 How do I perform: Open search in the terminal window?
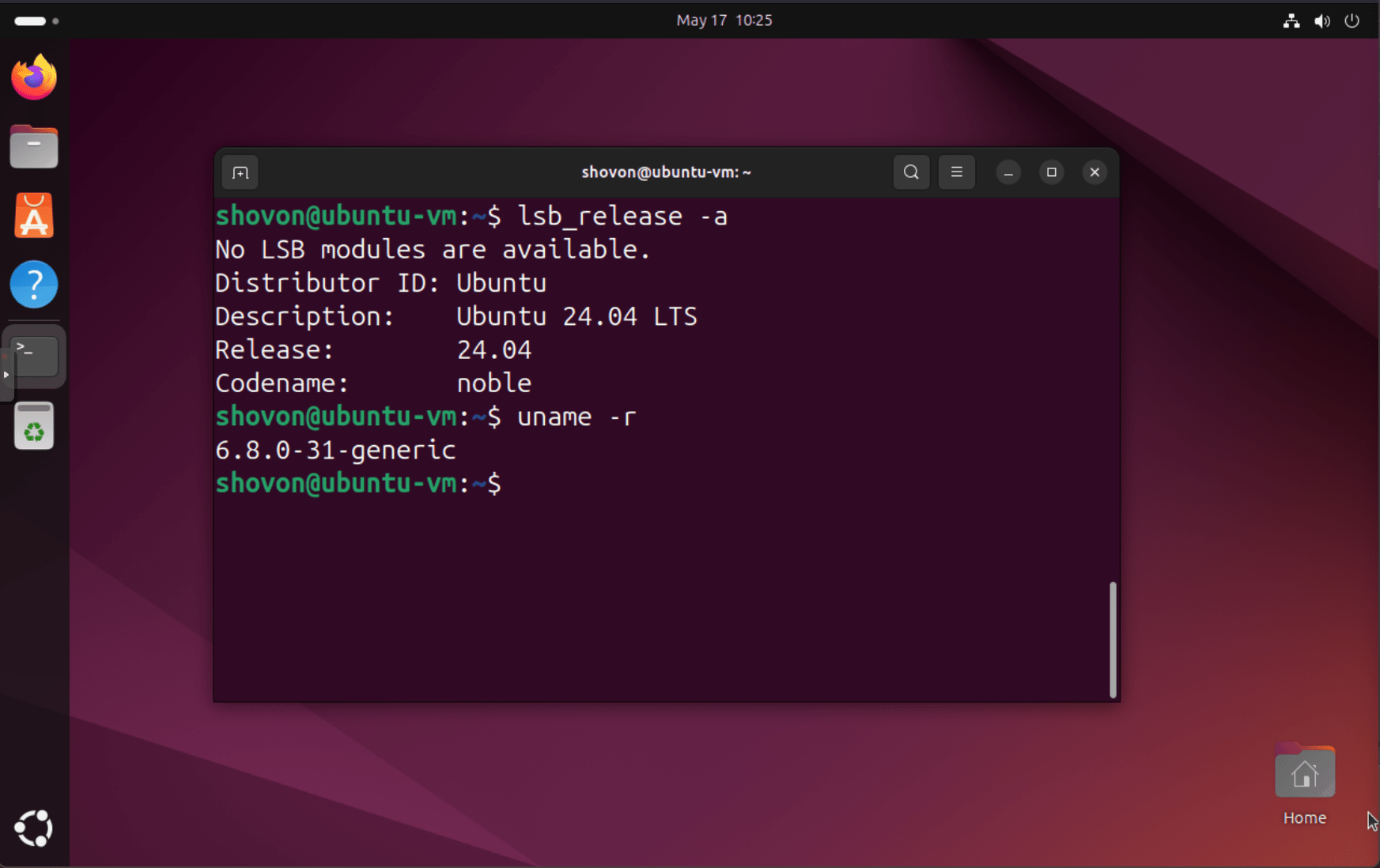click(910, 172)
